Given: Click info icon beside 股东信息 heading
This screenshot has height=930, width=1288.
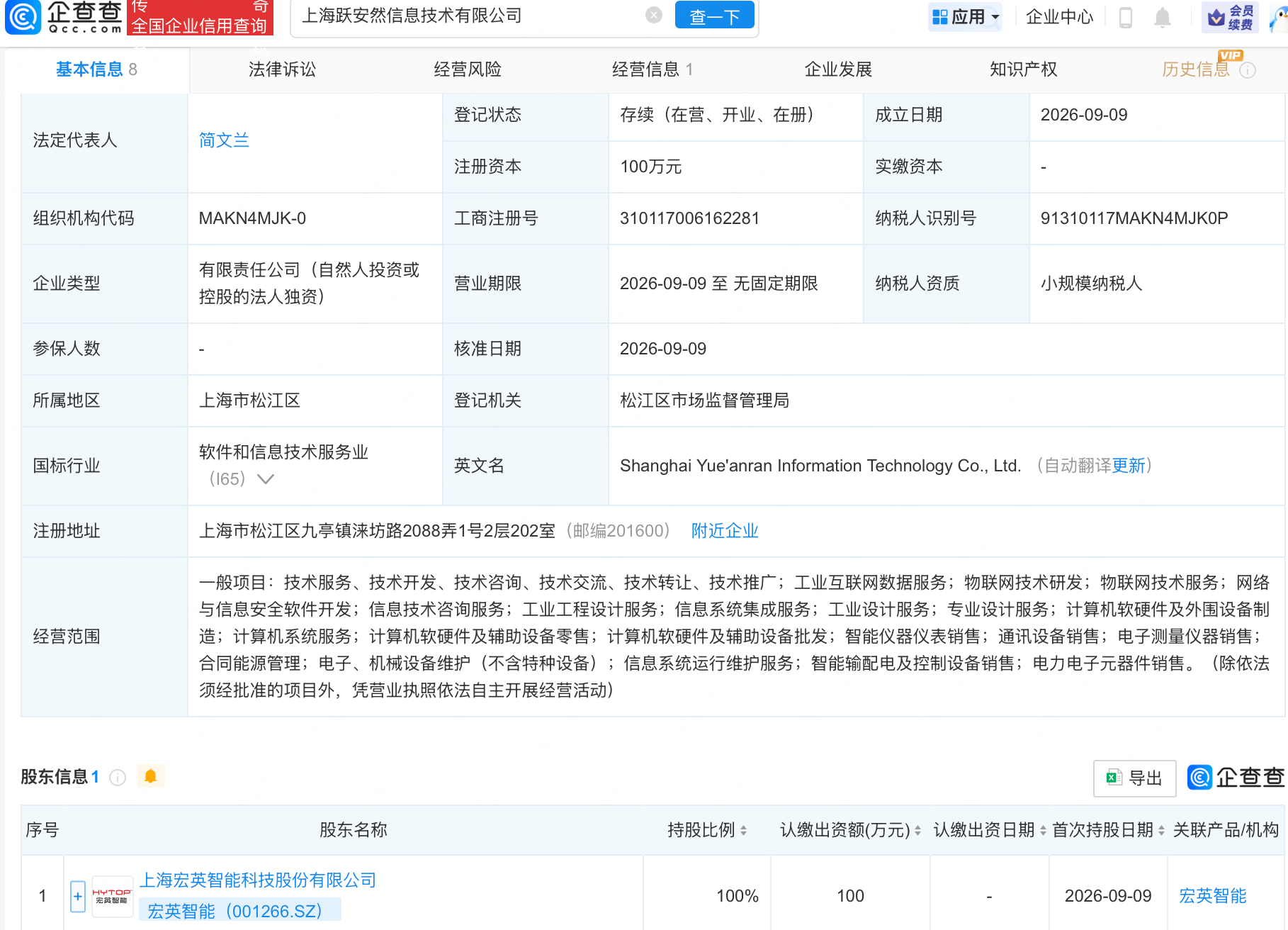Looking at the screenshot, I should [x=118, y=778].
